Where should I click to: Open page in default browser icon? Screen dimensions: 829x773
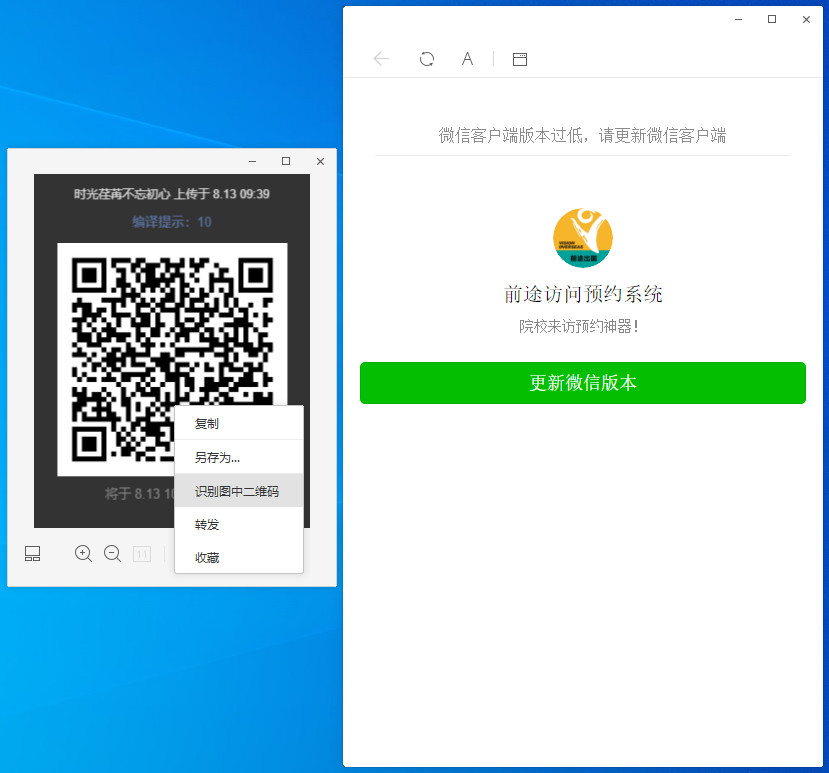520,59
